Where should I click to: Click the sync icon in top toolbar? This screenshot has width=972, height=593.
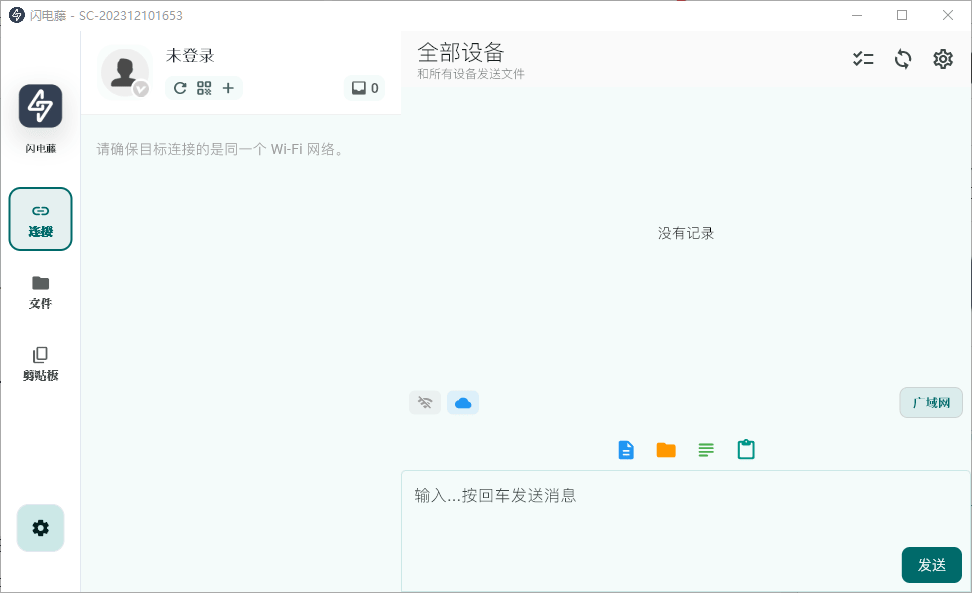903,59
